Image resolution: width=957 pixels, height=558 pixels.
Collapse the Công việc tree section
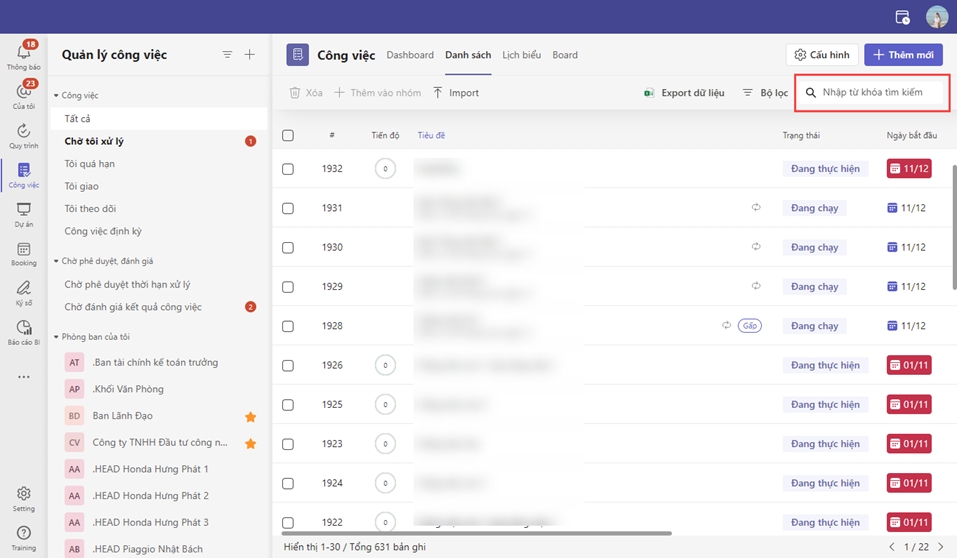tap(57, 96)
